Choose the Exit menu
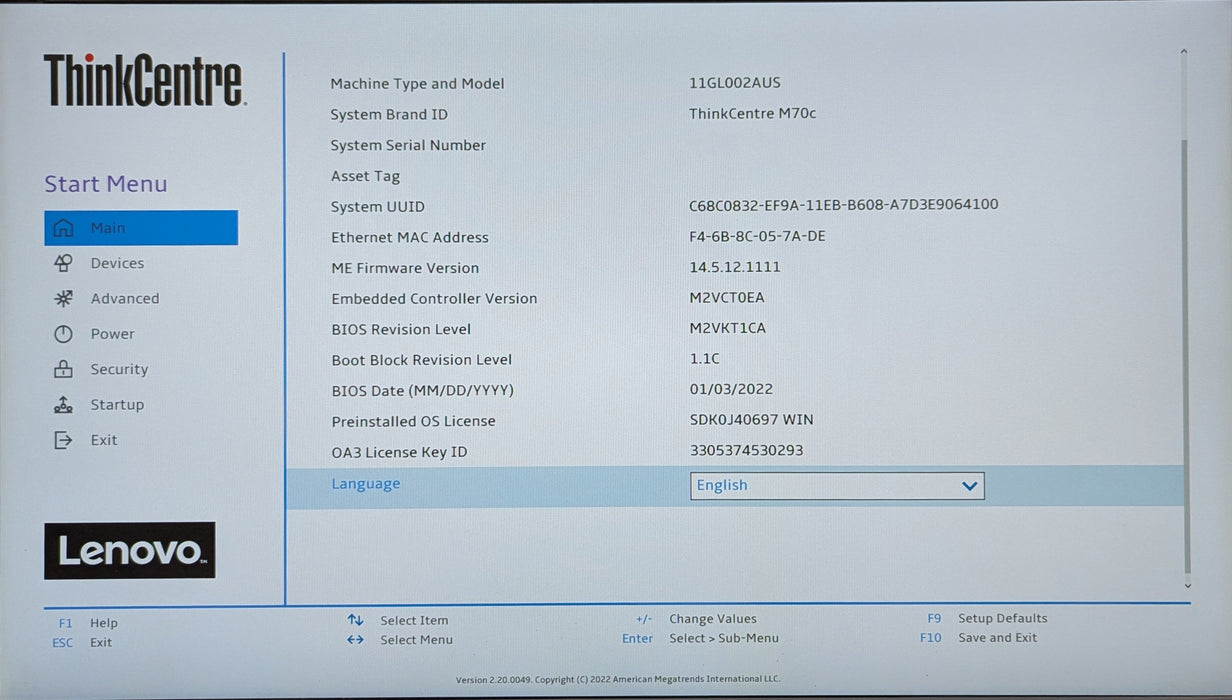Viewport: 1232px width, 700px height. click(x=104, y=440)
